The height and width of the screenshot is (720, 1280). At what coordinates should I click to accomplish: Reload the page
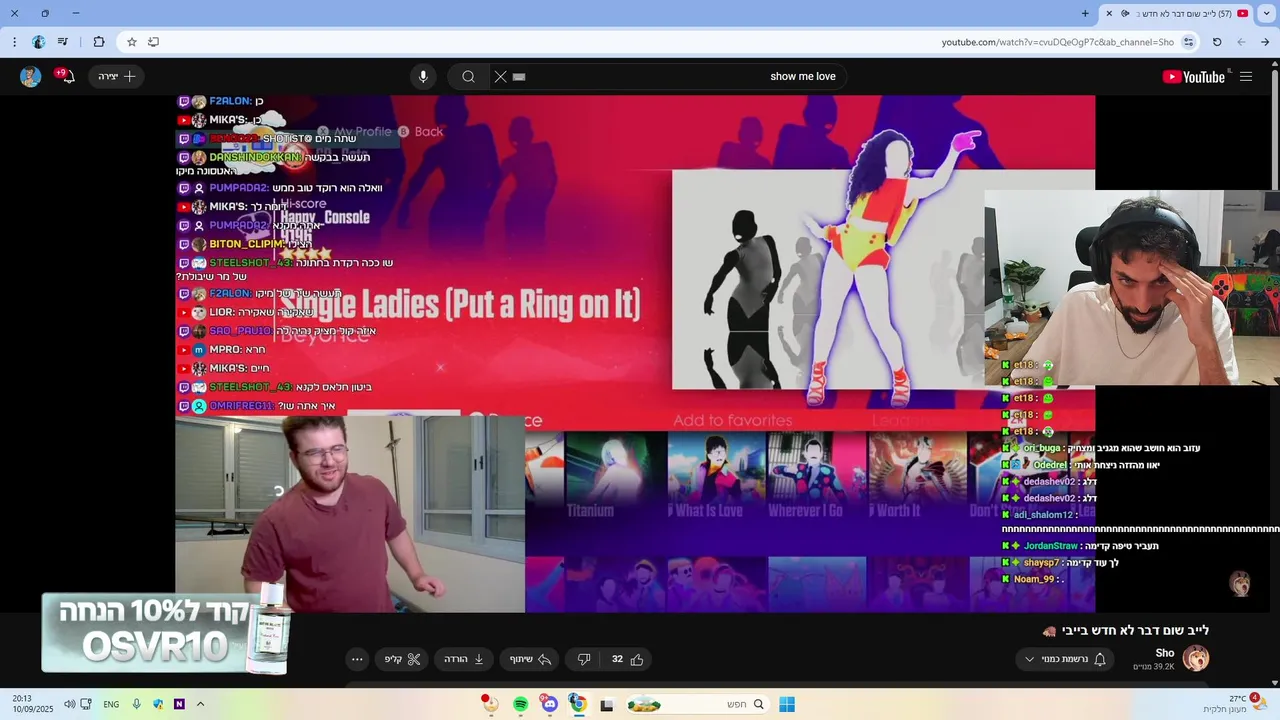(1217, 42)
